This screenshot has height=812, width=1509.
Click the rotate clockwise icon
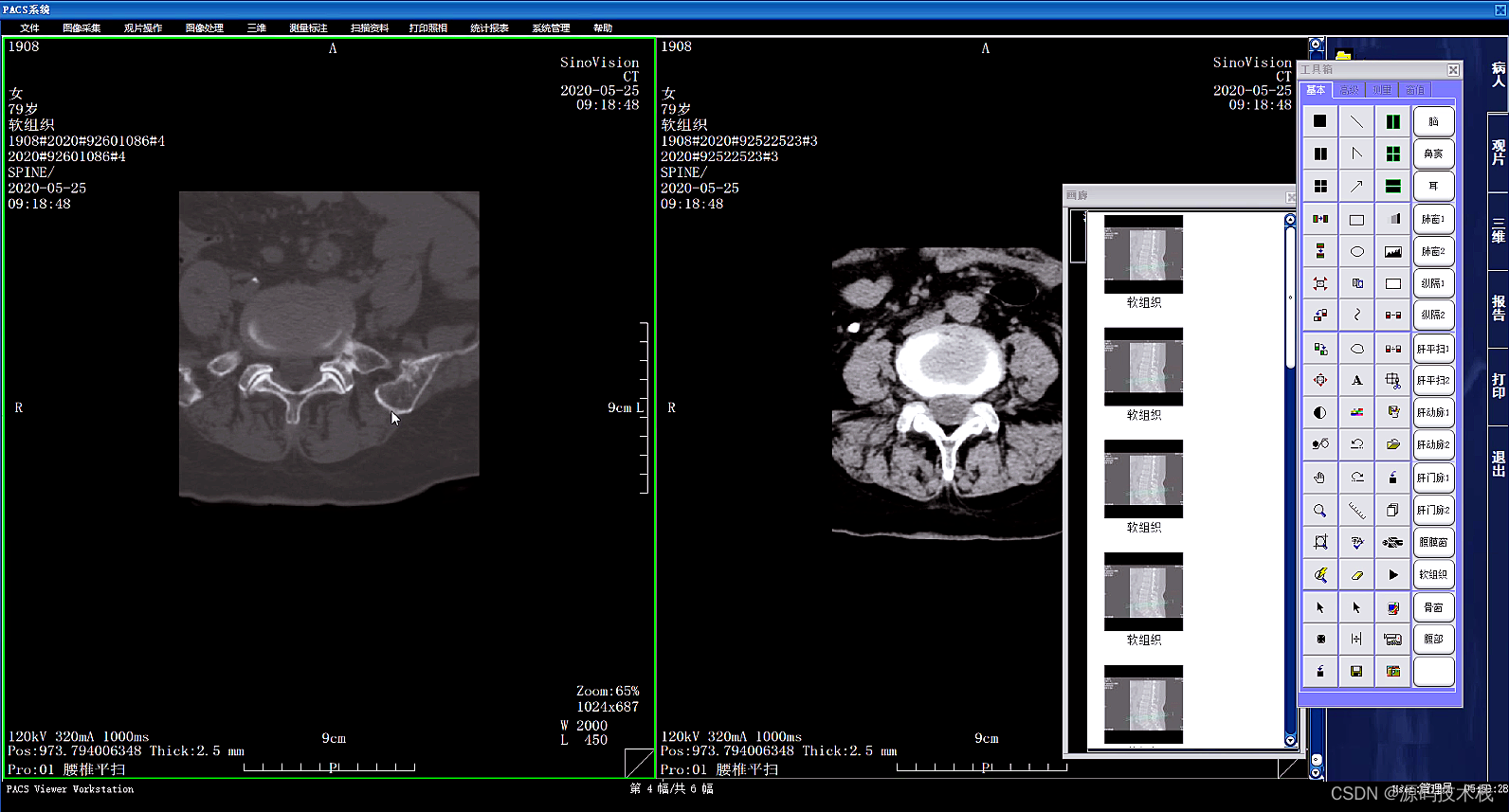coord(1356,478)
